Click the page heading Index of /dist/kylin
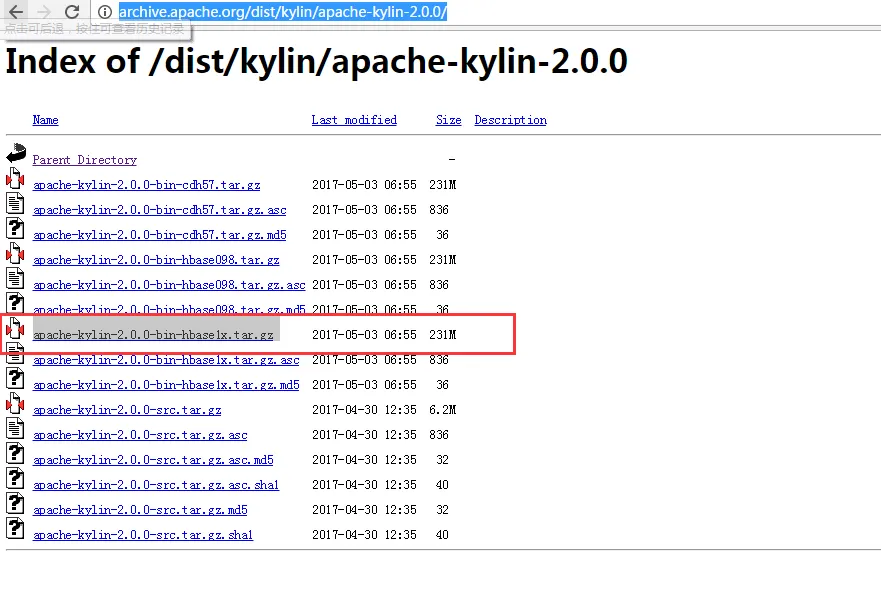 316,62
